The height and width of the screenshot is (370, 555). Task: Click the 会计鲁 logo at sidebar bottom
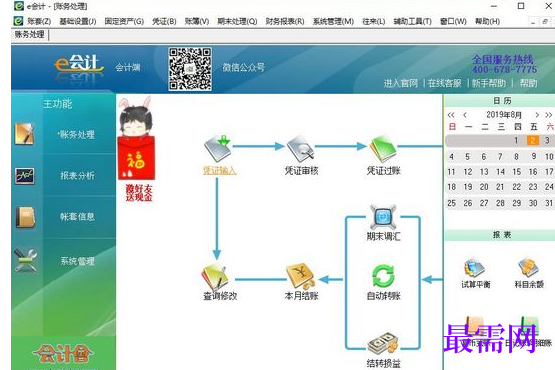pos(63,353)
